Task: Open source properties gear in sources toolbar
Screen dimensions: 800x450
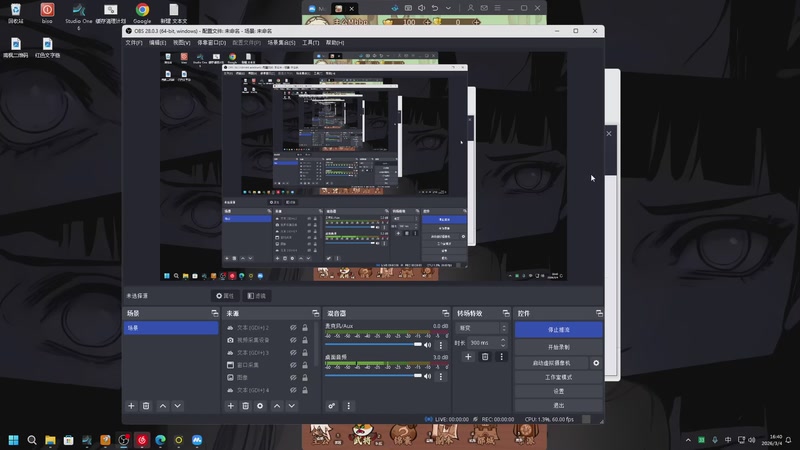Action: click(260, 406)
